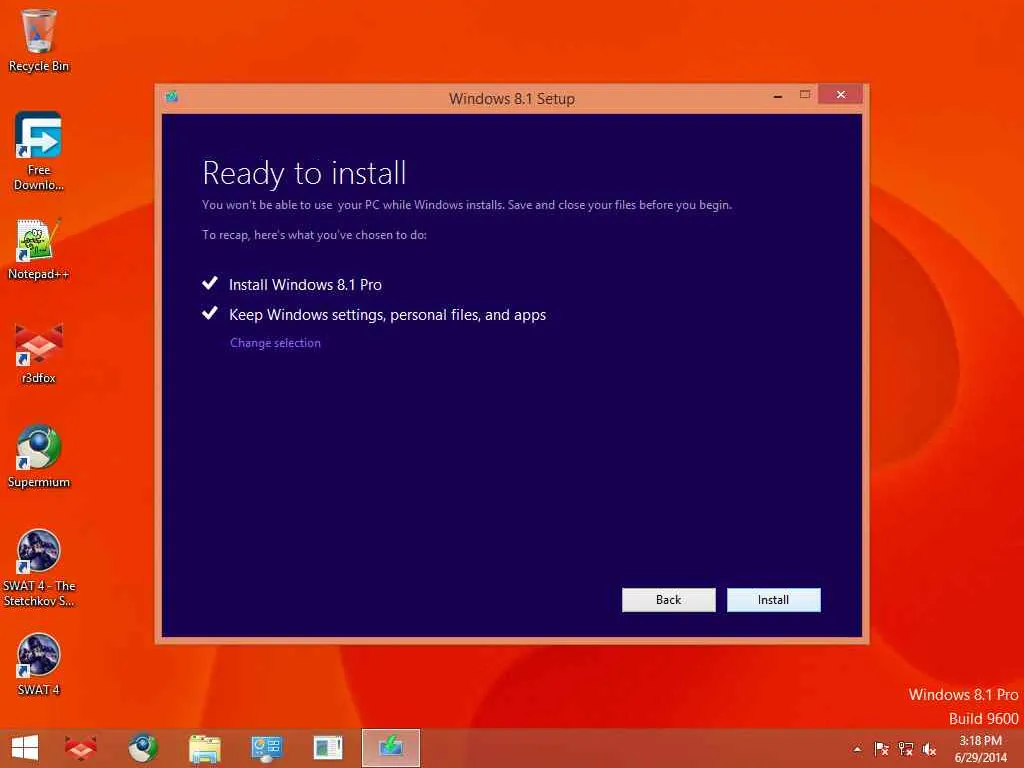The width and height of the screenshot is (1024, 768).
Task: Click the 'Install Windows 8.1 Pro' text
Action: (305, 285)
